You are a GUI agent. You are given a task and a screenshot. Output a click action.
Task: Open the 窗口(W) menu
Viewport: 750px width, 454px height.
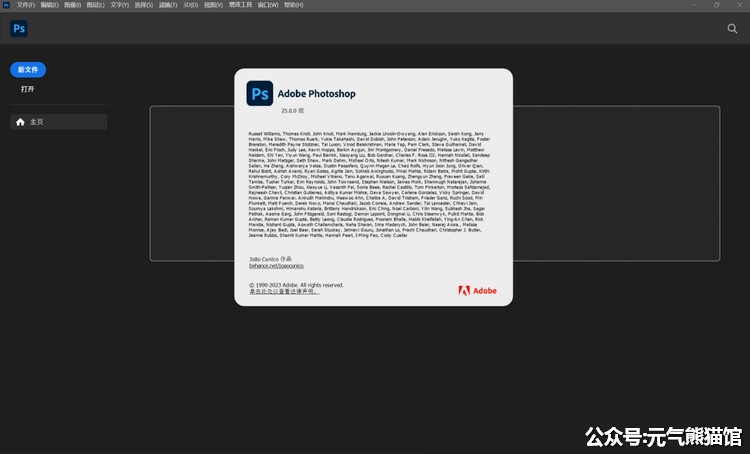point(268,5)
